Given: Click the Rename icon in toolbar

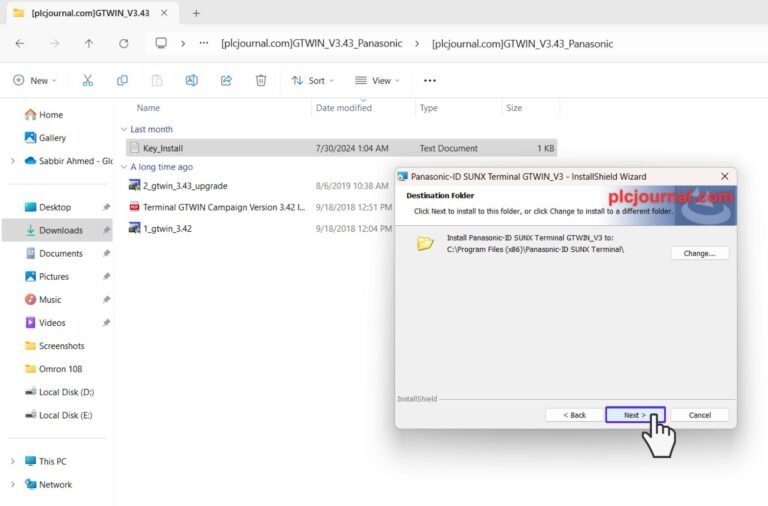Looking at the screenshot, I should (x=192, y=80).
